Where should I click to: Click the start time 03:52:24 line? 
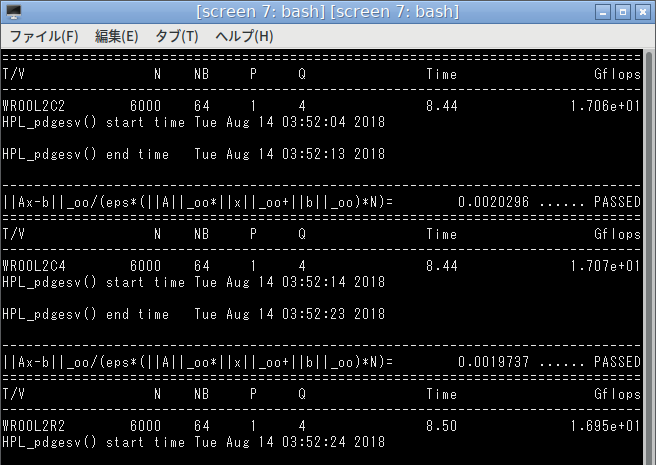click(x=194, y=442)
